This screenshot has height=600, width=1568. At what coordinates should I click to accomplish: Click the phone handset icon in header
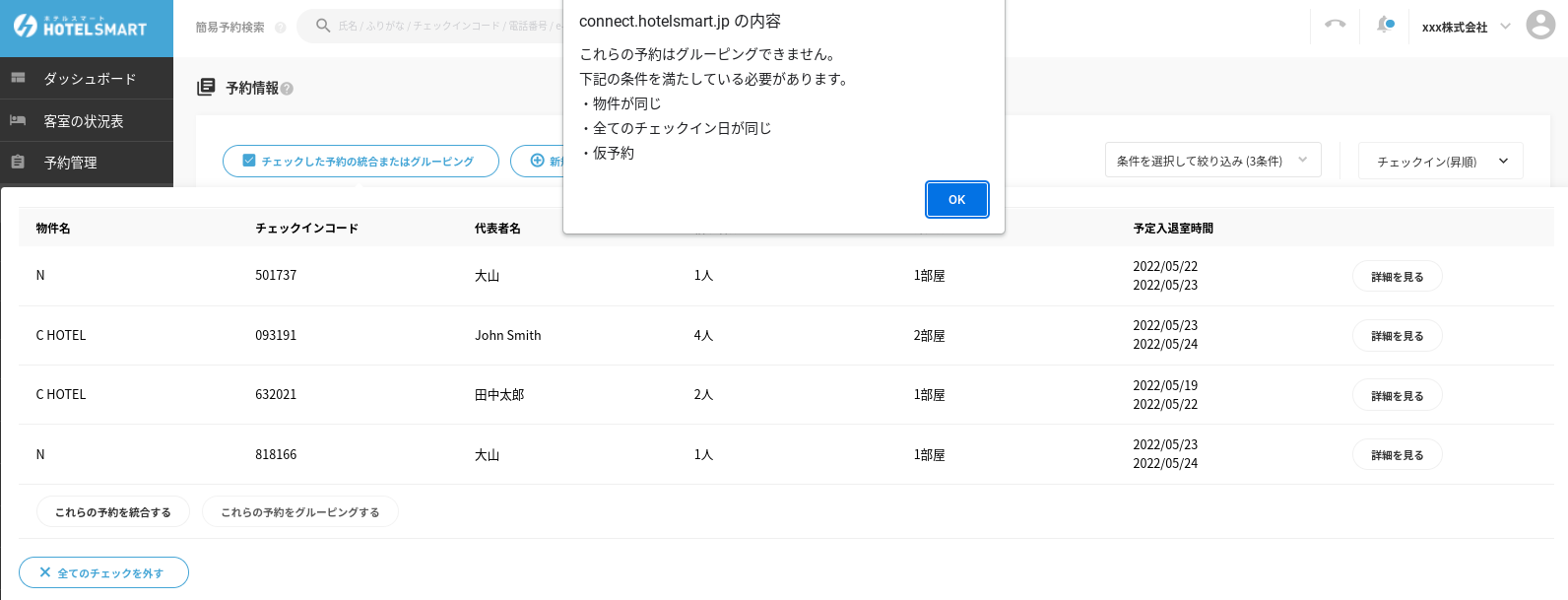[x=1335, y=25]
